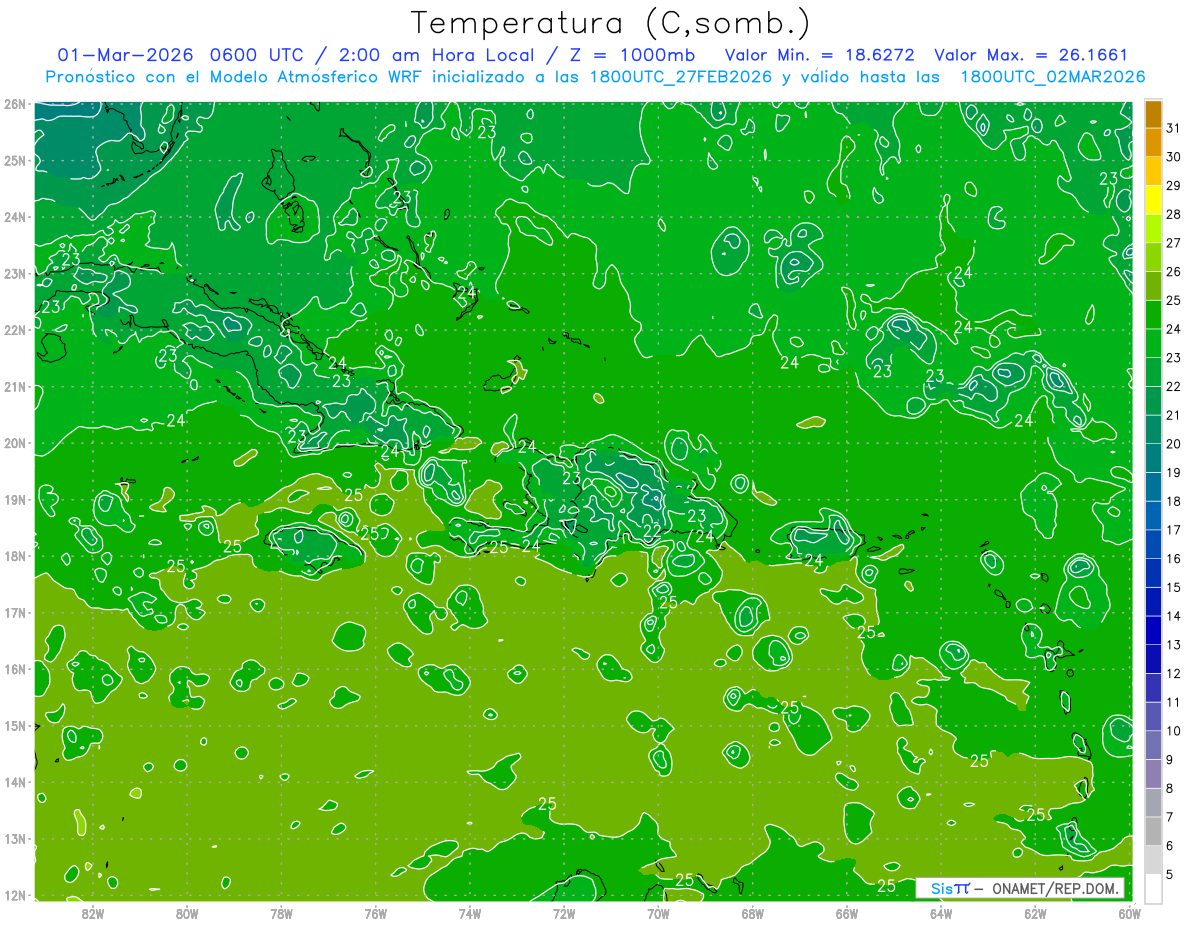Click the "72W" longitude axis label

click(x=564, y=913)
